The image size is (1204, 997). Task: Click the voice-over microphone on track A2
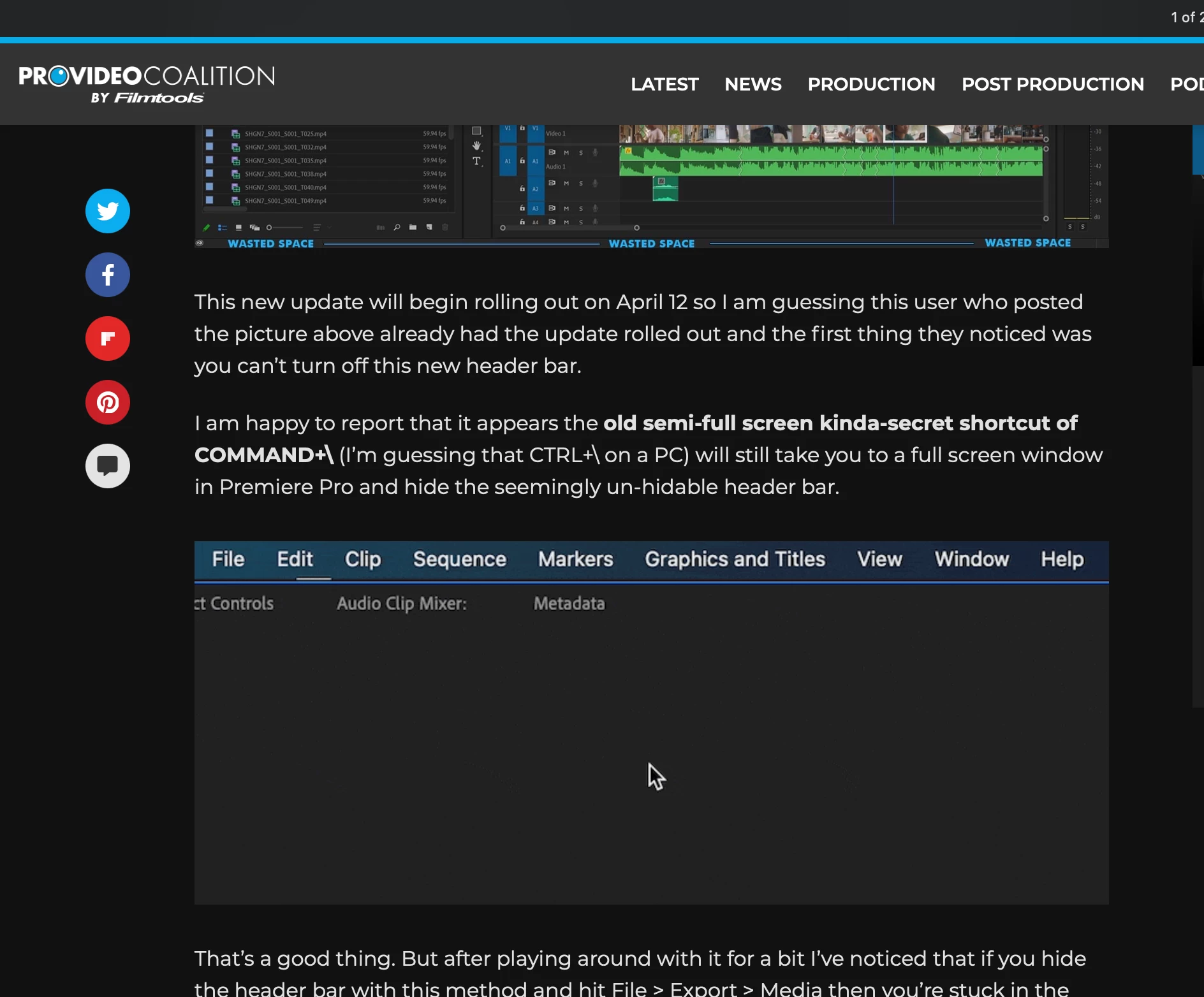(596, 184)
